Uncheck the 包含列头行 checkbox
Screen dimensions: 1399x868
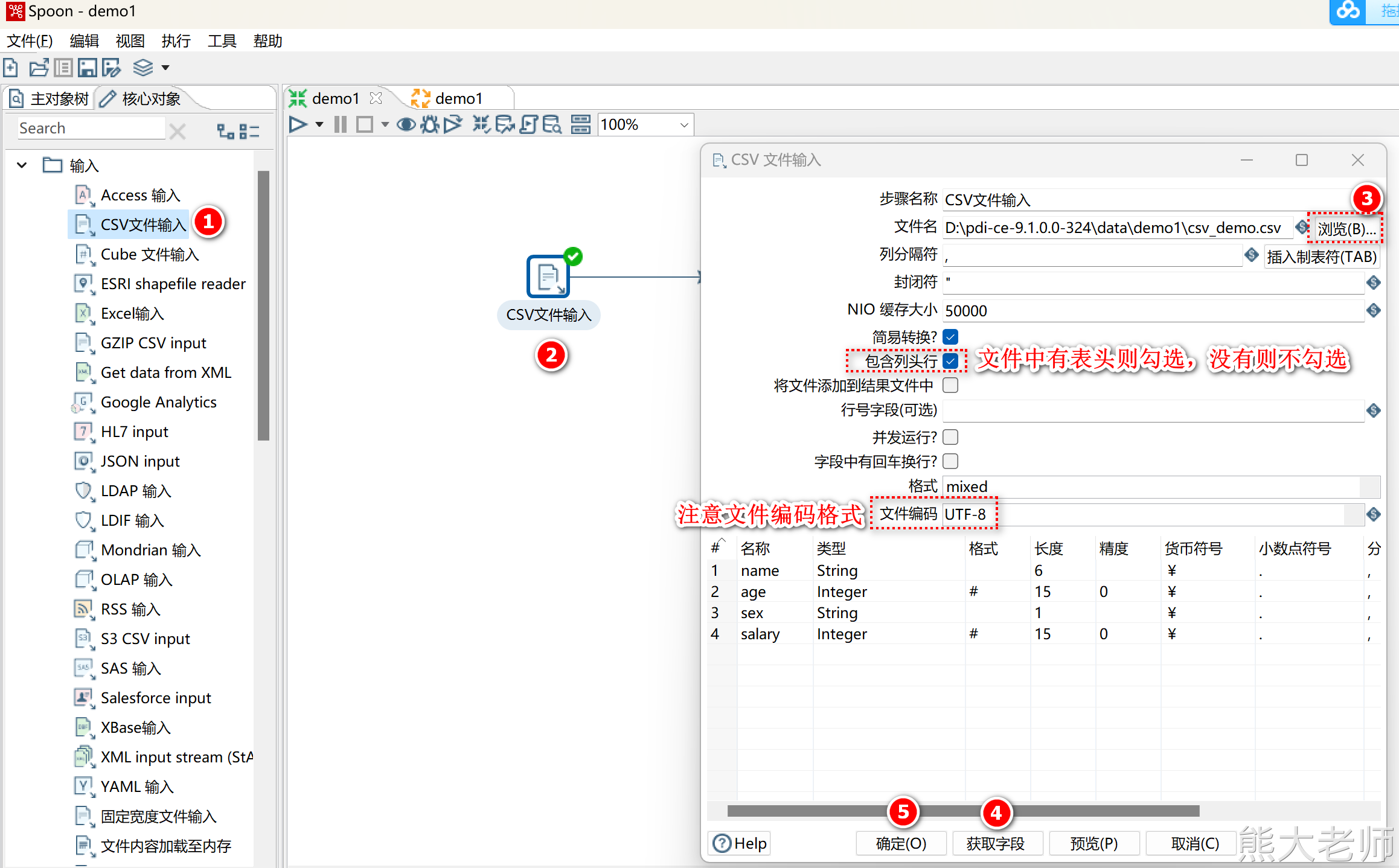[x=950, y=361]
